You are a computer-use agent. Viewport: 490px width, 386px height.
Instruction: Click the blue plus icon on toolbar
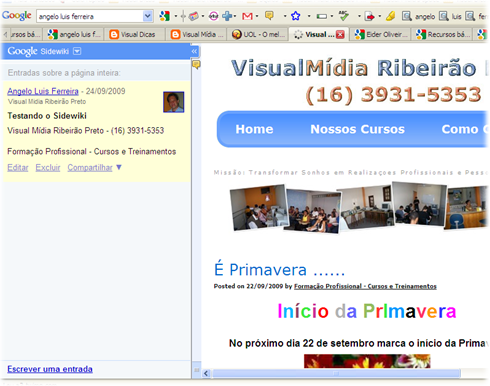227,16
